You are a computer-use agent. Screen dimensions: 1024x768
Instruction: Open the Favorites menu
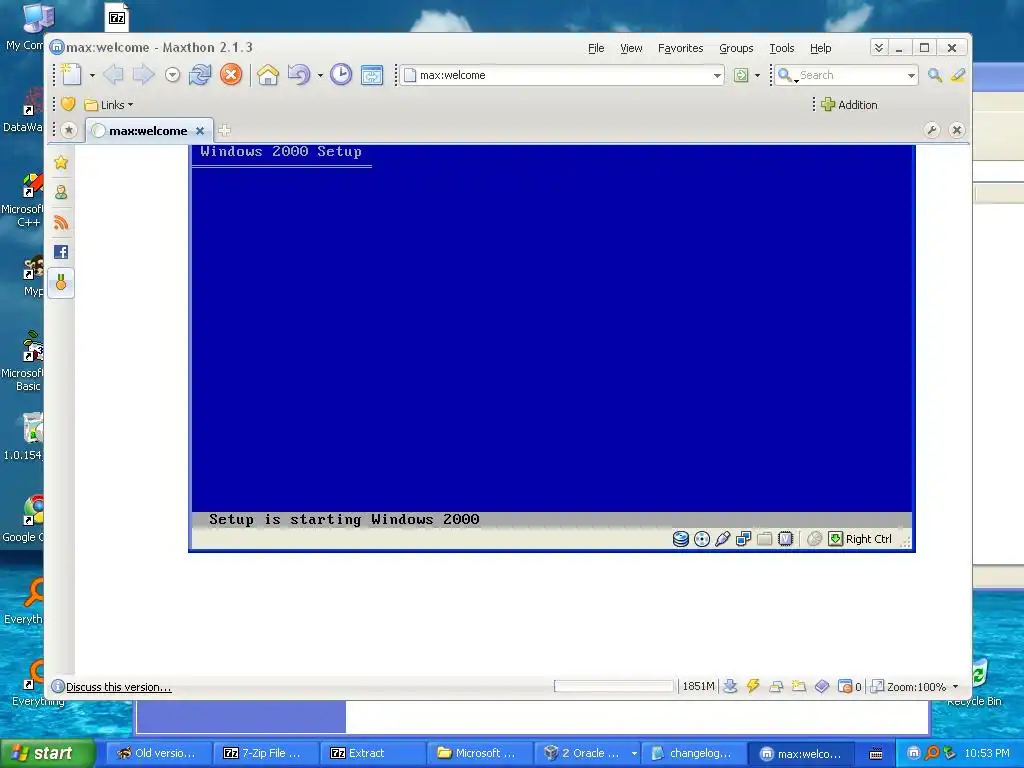click(x=680, y=48)
